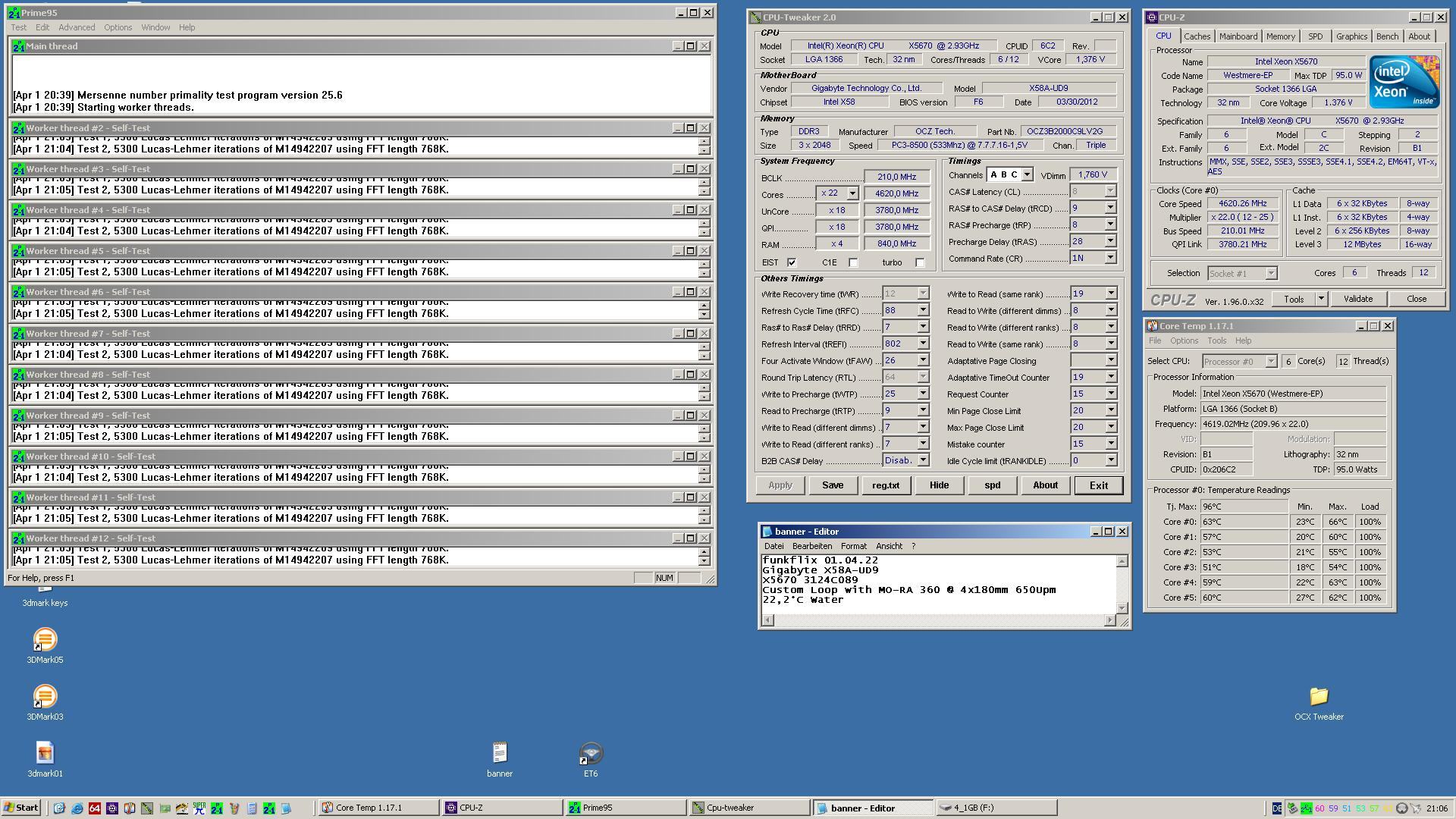Click the reg.txt button in CPU-Tweaker
The image size is (1456, 819).
coord(886,485)
